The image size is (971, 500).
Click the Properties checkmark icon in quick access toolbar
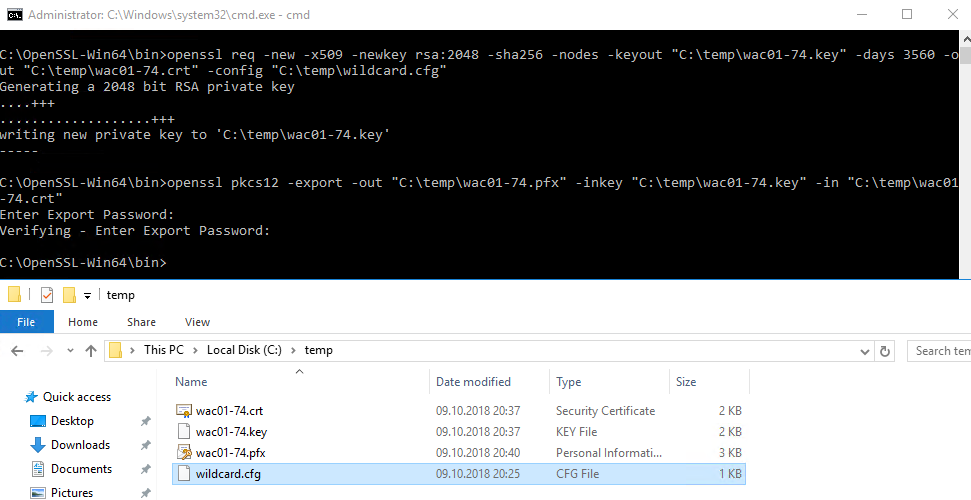tap(47, 295)
